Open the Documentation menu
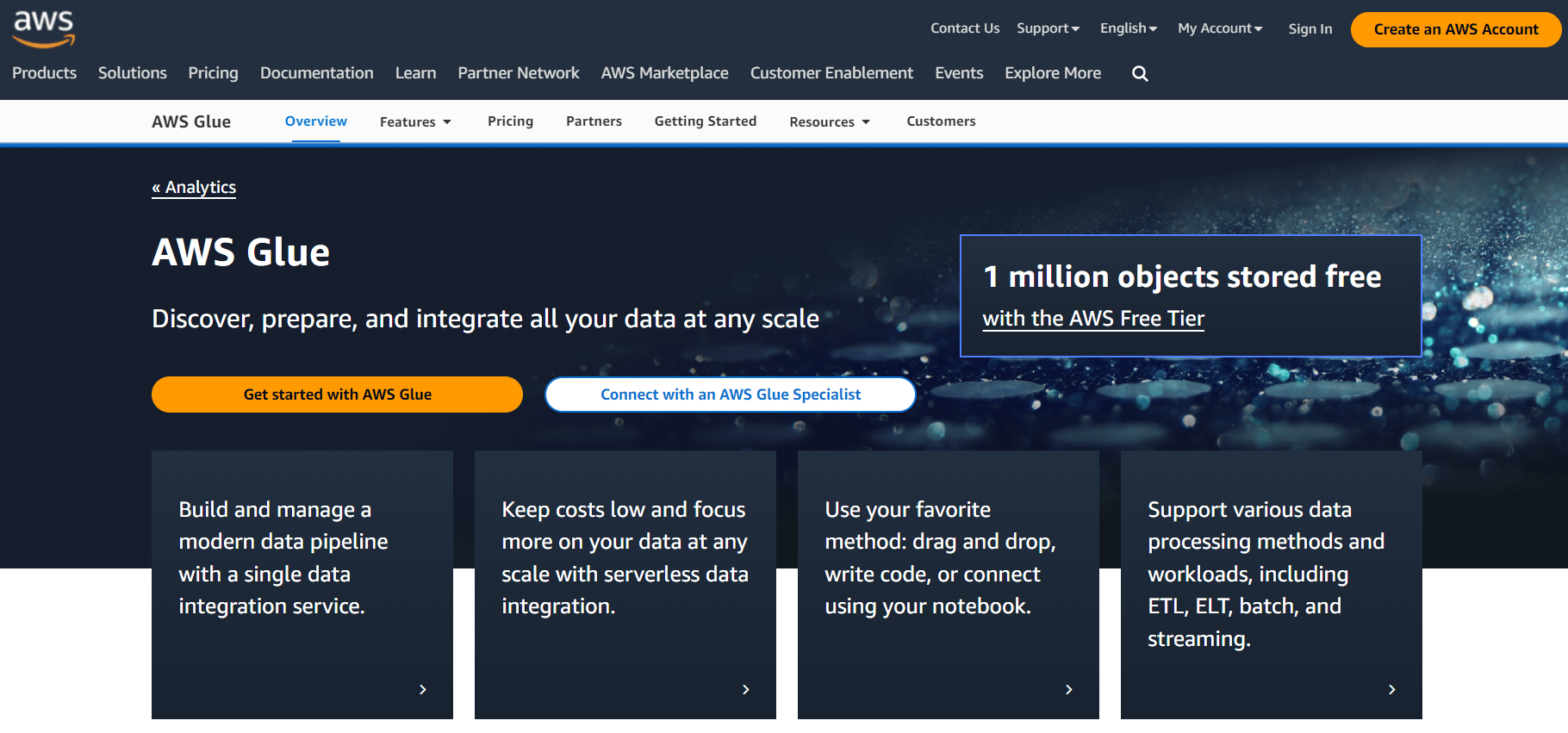 coord(317,73)
